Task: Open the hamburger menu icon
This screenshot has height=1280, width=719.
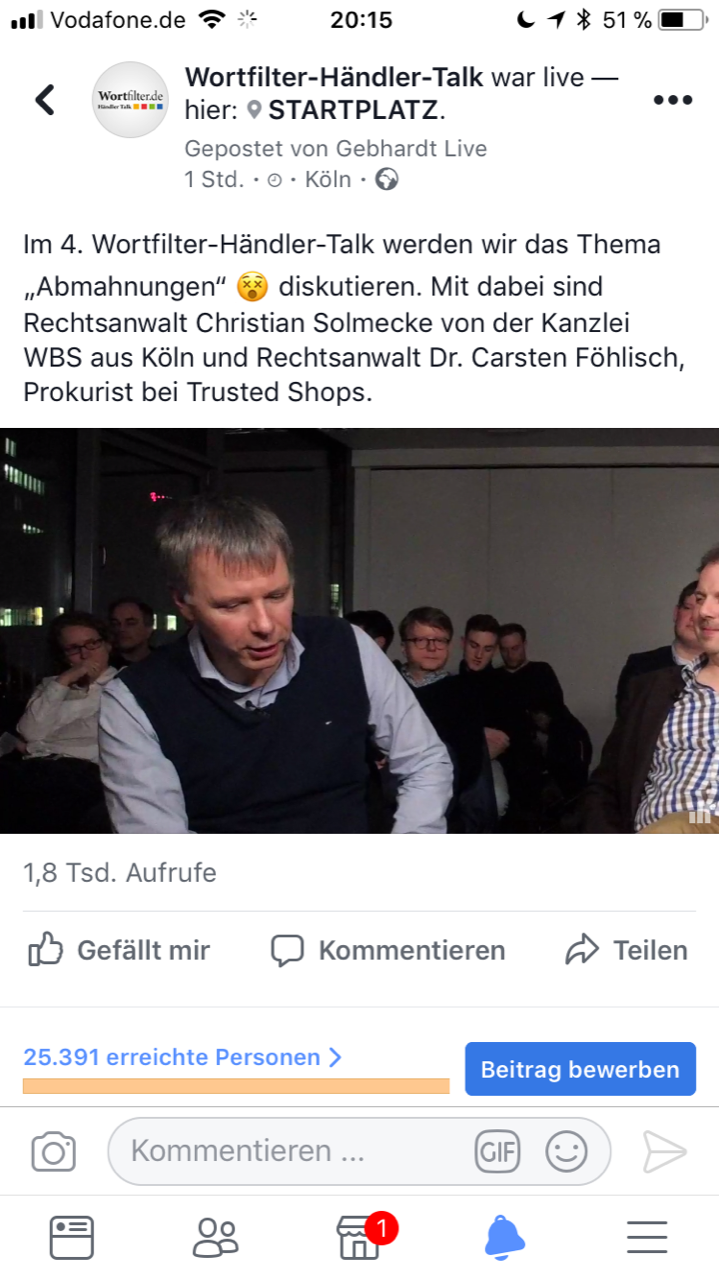Action: (647, 1238)
